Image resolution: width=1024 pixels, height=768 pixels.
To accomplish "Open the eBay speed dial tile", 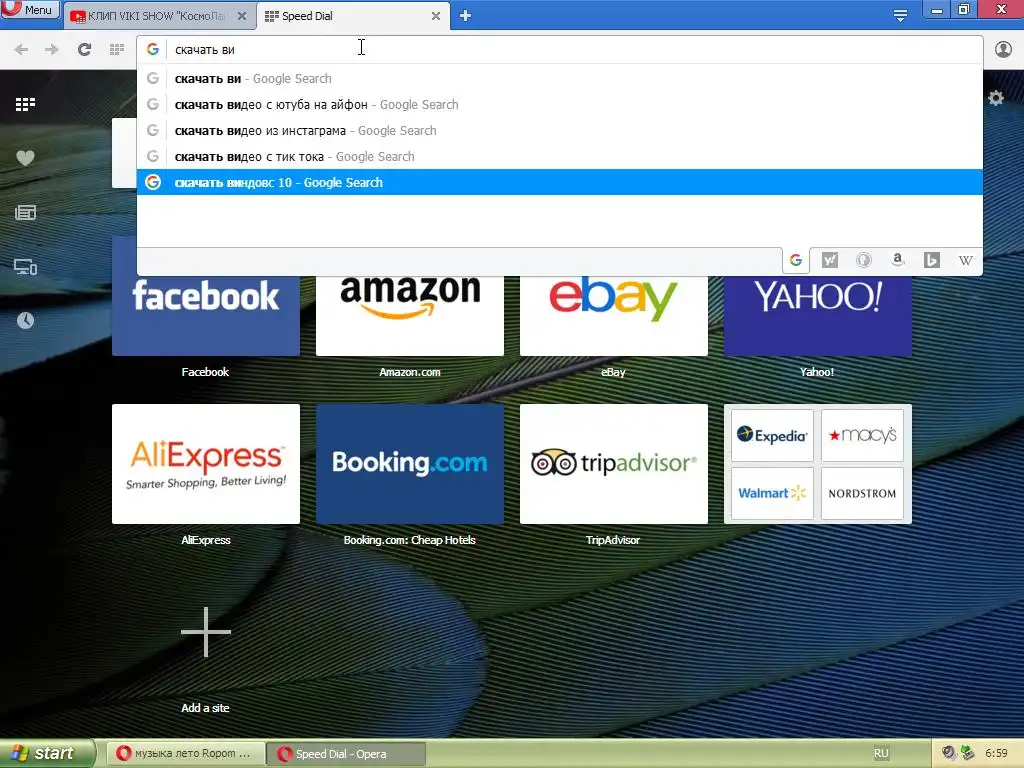I will [613, 315].
